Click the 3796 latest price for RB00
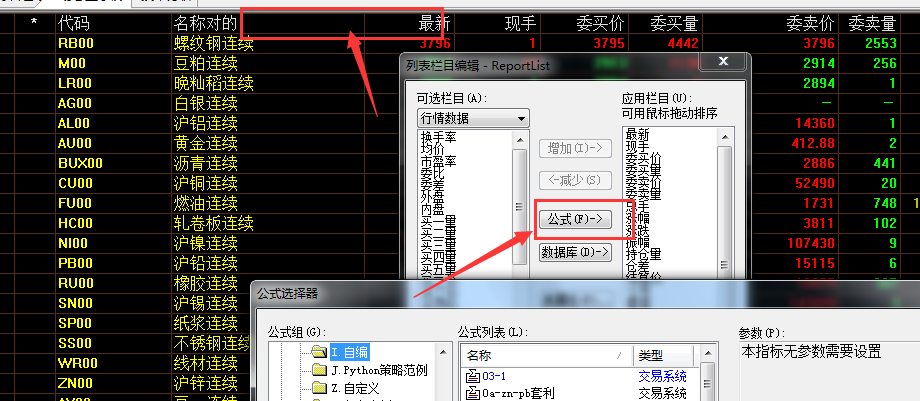This screenshot has width=920, height=401. click(435, 43)
